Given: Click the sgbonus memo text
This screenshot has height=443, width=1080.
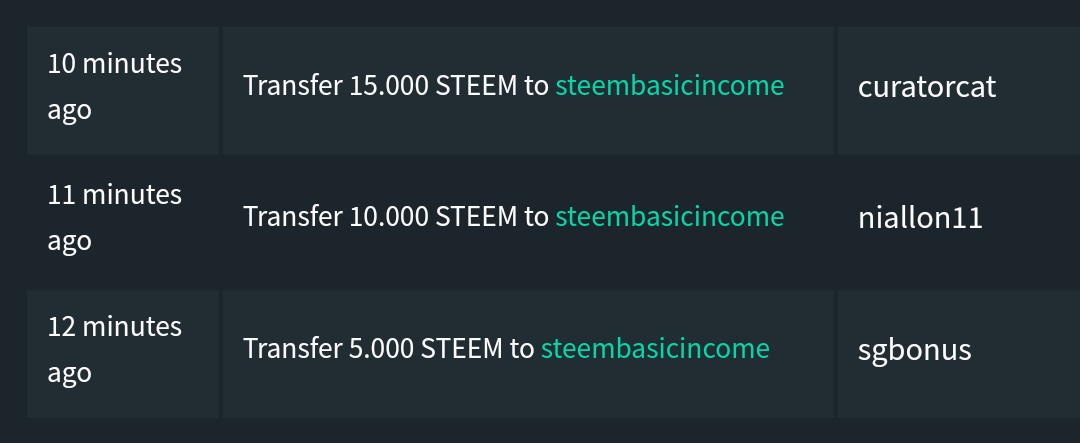Looking at the screenshot, I should (x=914, y=350).
